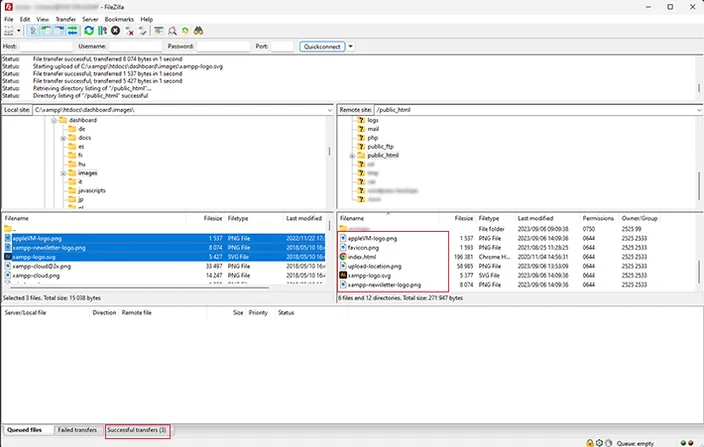704x447 pixels.
Task: Click the lock encryption icon in status bar
Action: tap(590, 443)
